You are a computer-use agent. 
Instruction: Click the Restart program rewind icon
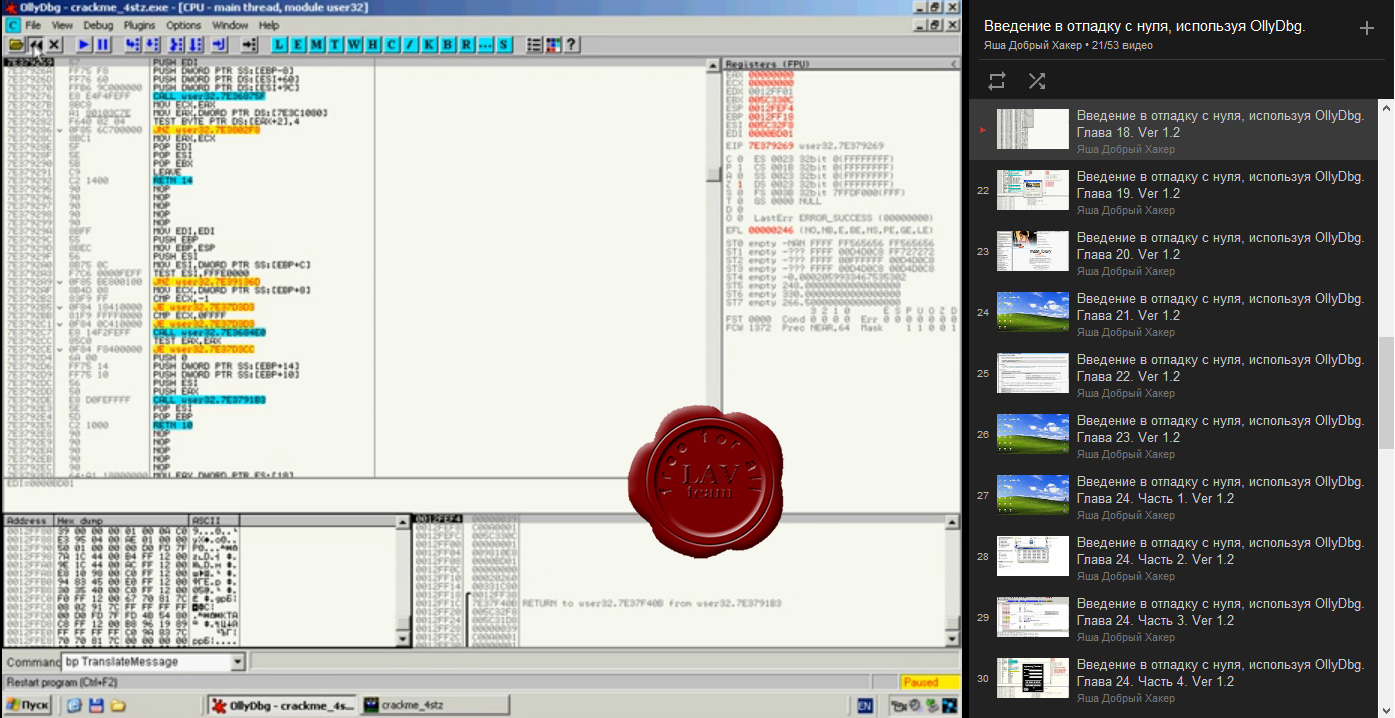pyautogui.click(x=36, y=44)
